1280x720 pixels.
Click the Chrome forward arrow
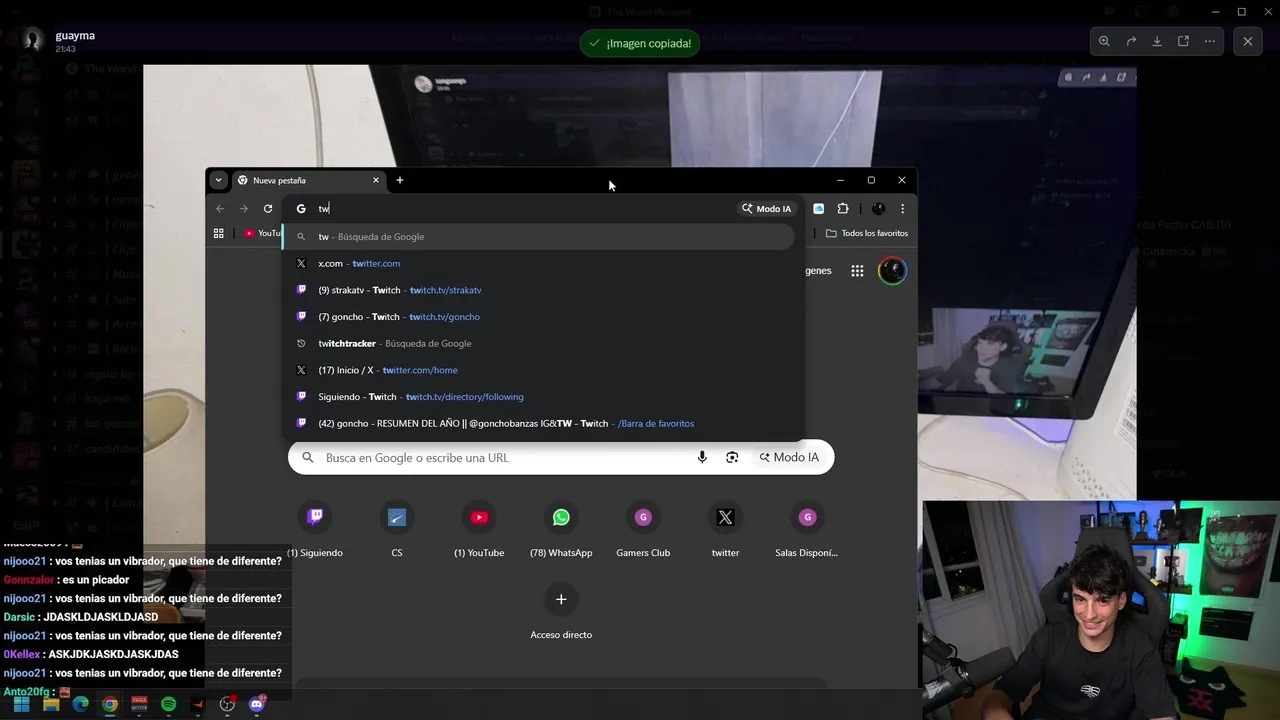tap(243, 209)
